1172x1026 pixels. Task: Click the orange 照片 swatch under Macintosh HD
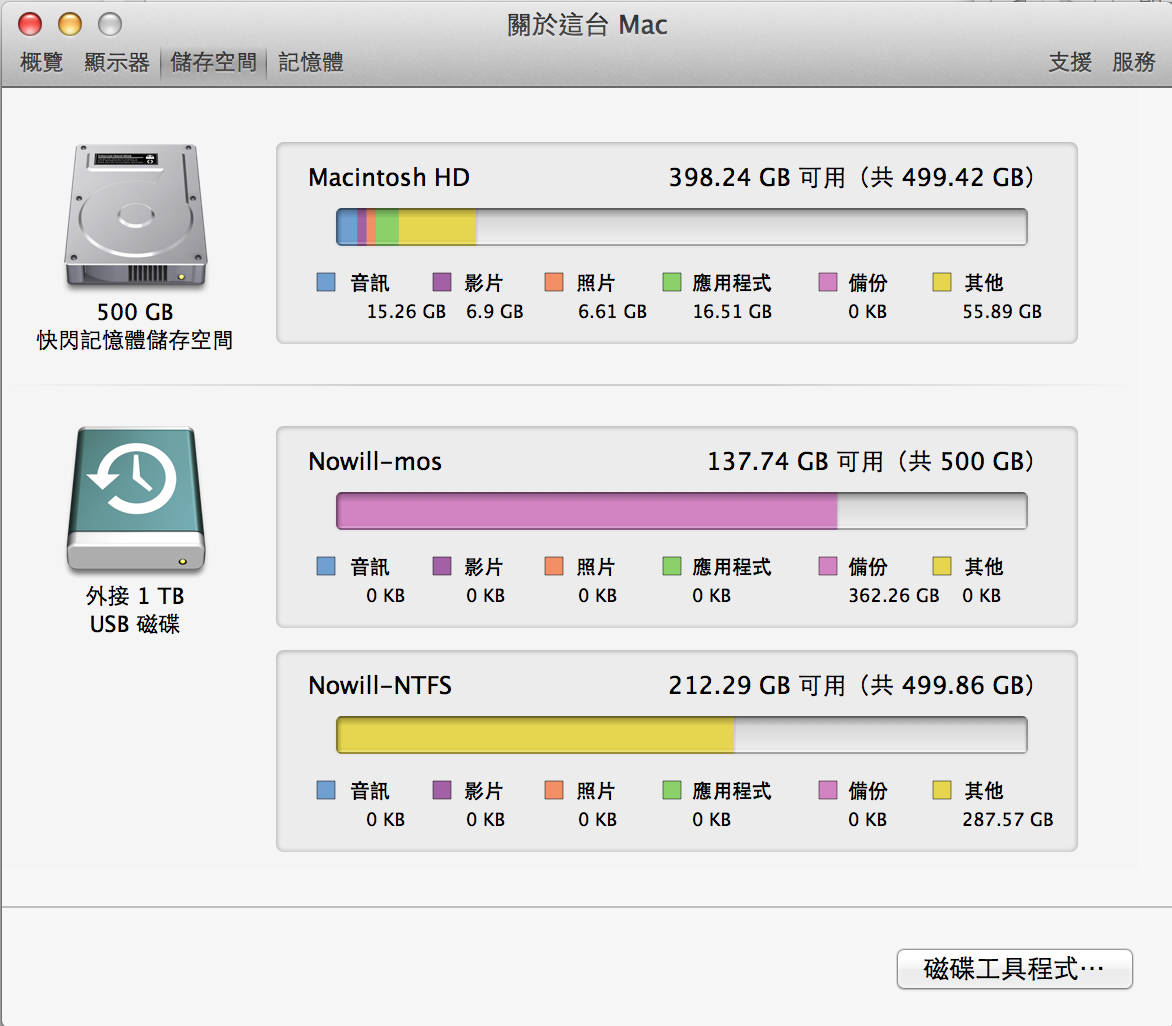click(554, 282)
